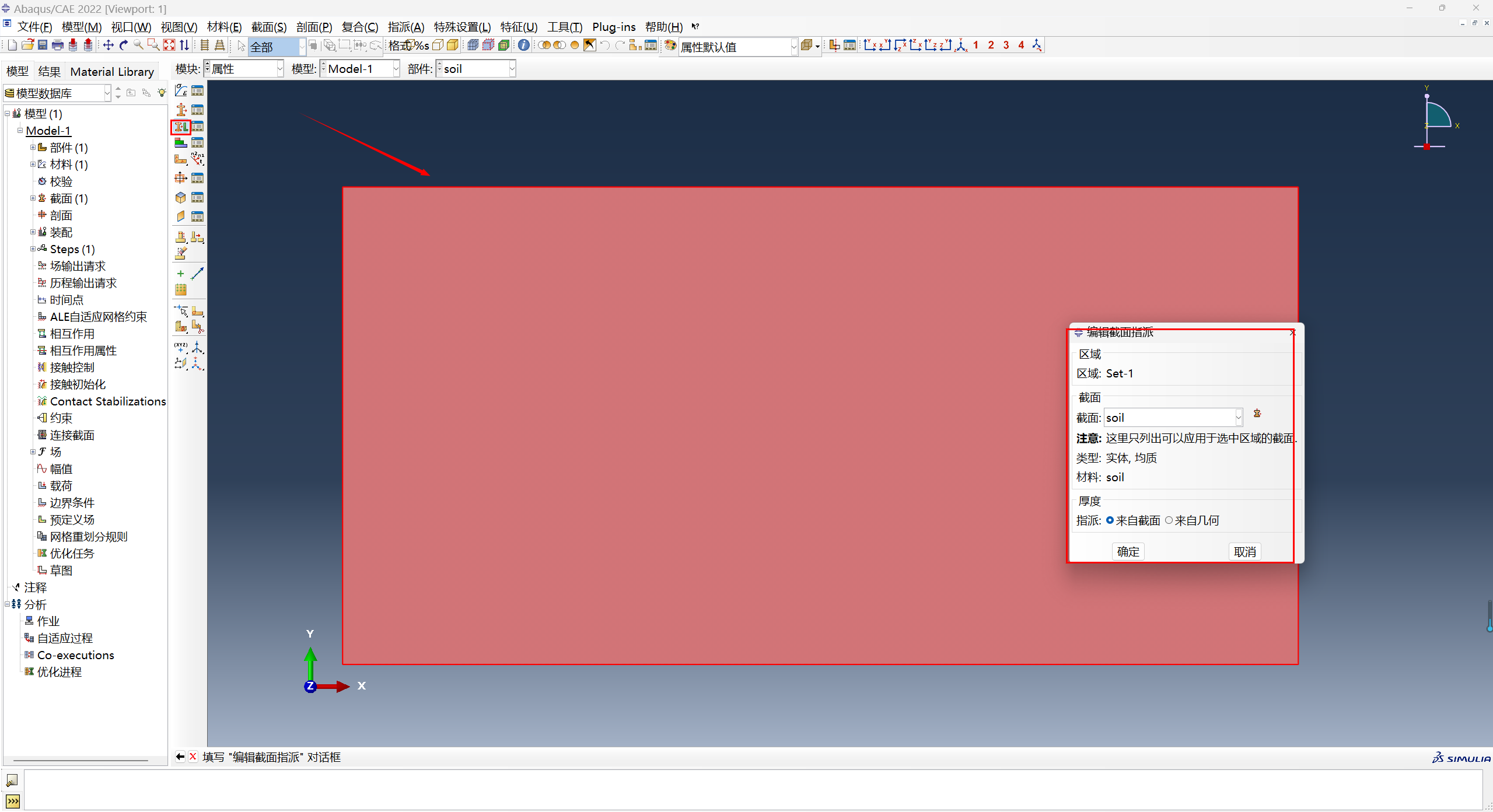Click the create section icon beside soil dropdown
Image resolution: width=1493 pixels, height=812 pixels.
1257,414
